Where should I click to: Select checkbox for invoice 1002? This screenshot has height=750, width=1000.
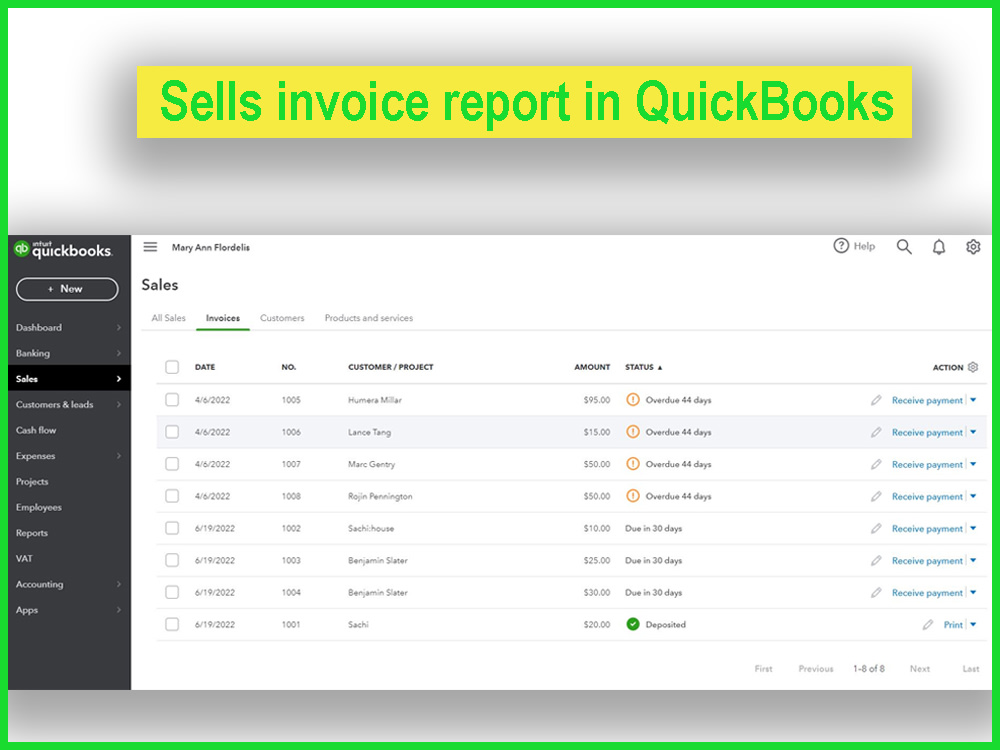point(172,528)
